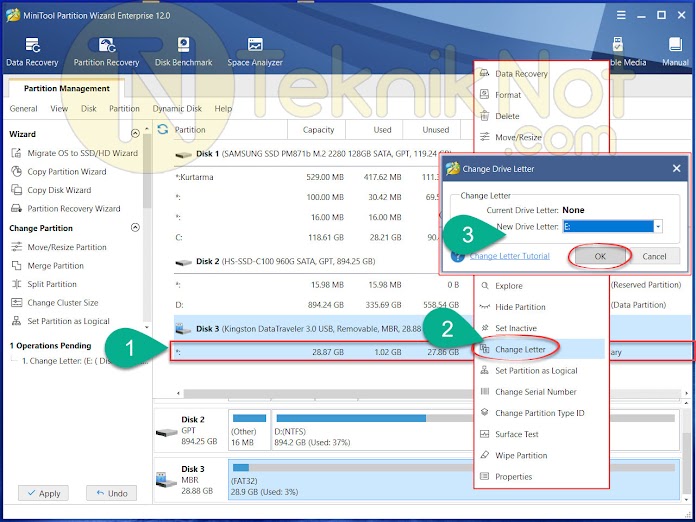Open the hamburger menu in the title bar
The width and height of the screenshot is (696, 522).
tap(621, 15)
